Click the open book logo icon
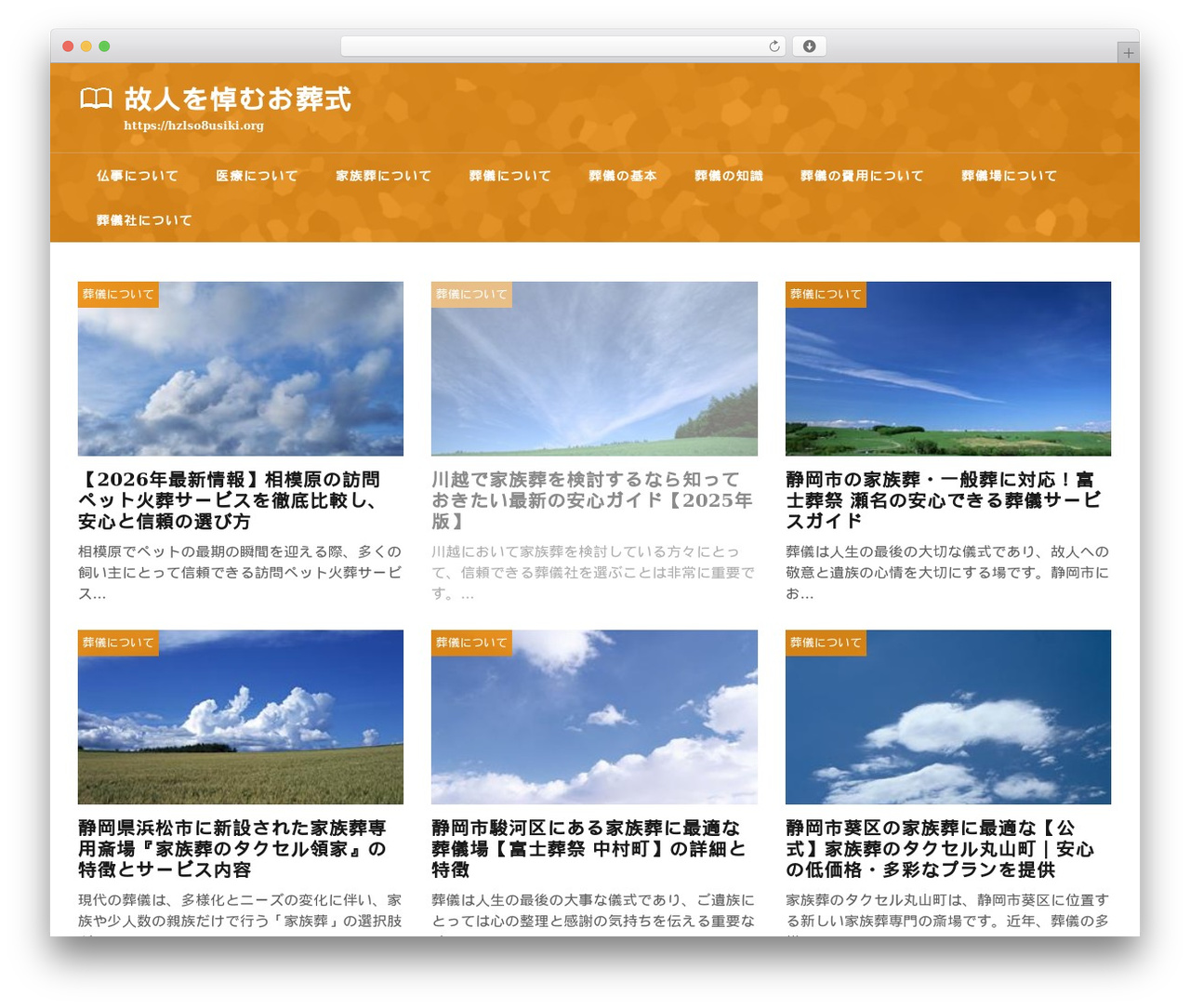The image size is (1190, 1008). tap(96, 99)
